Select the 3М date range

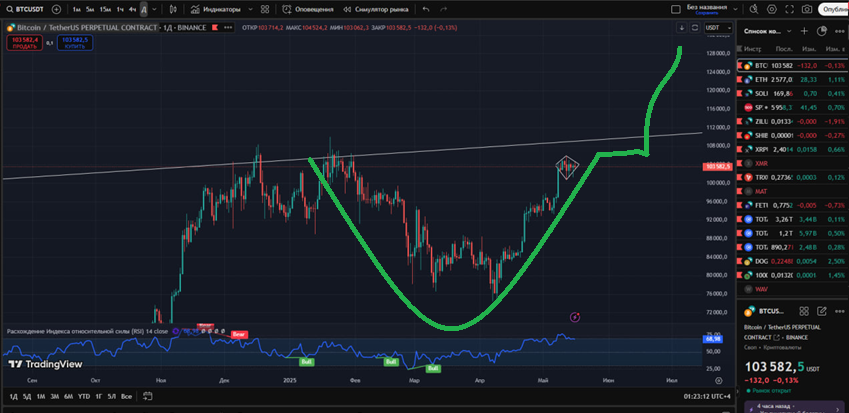pos(55,396)
